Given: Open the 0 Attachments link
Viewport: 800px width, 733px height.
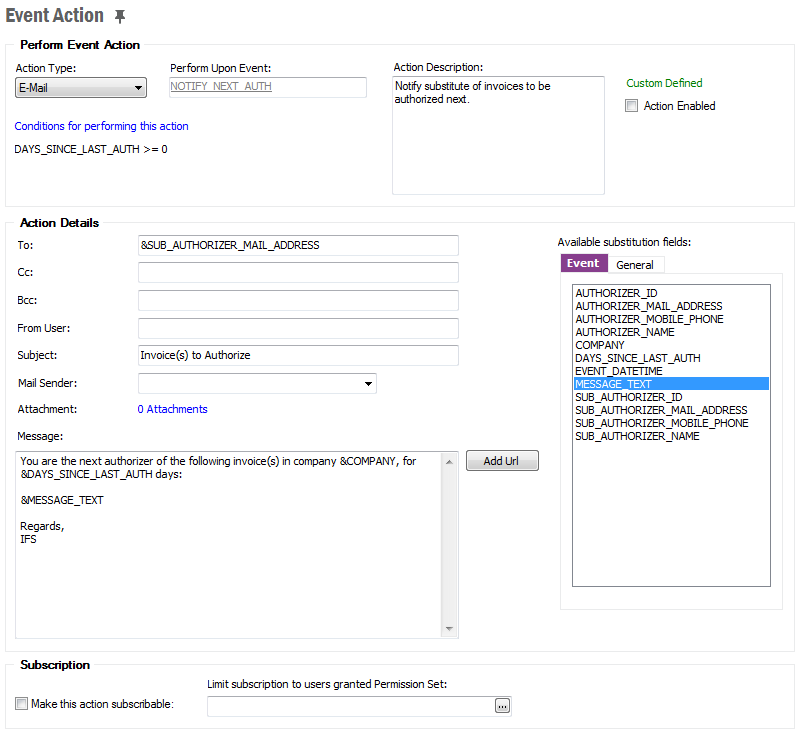Looking at the screenshot, I should click(172, 409).
